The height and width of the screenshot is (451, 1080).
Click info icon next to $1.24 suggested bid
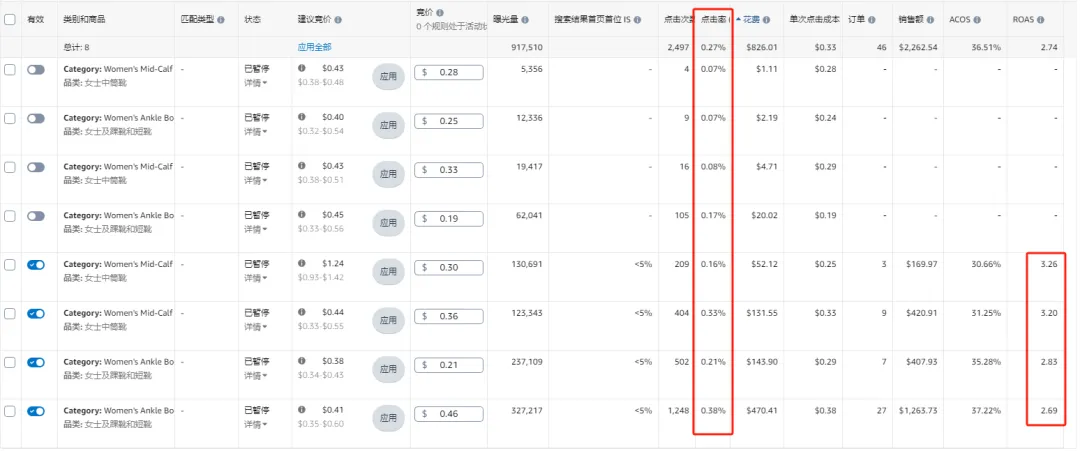point(302,264)
